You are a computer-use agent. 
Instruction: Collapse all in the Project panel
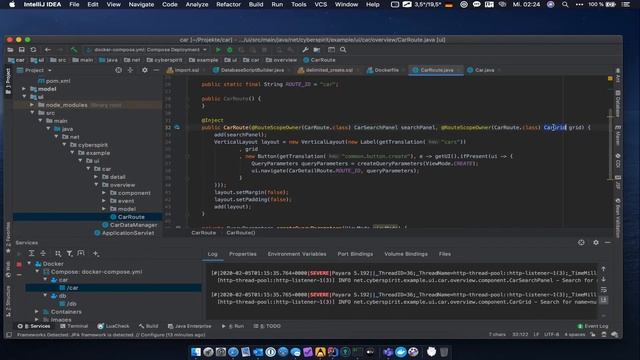click(x=130, y=70)
